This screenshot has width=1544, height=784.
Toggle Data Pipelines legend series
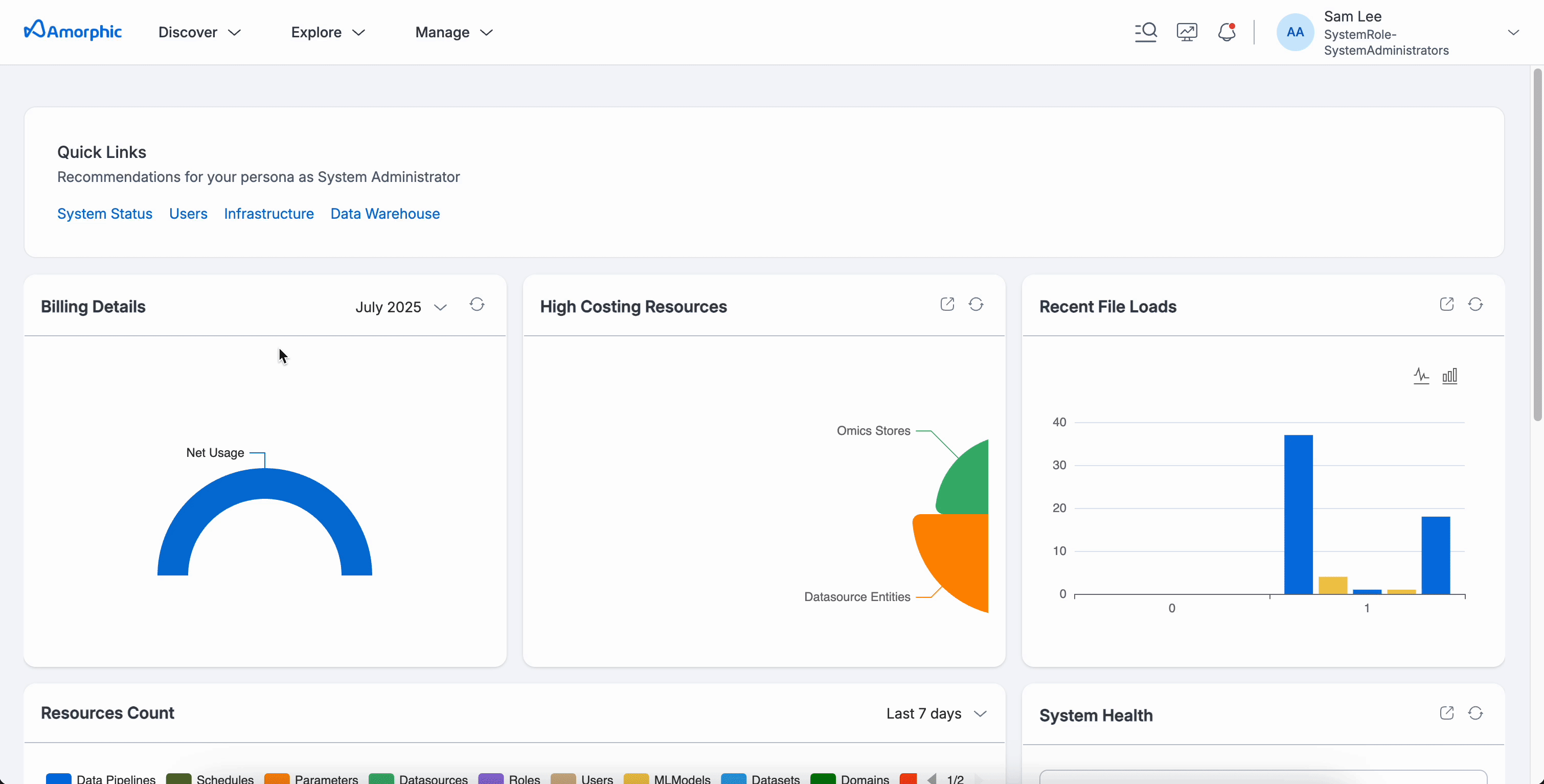[x=101, y=778]
